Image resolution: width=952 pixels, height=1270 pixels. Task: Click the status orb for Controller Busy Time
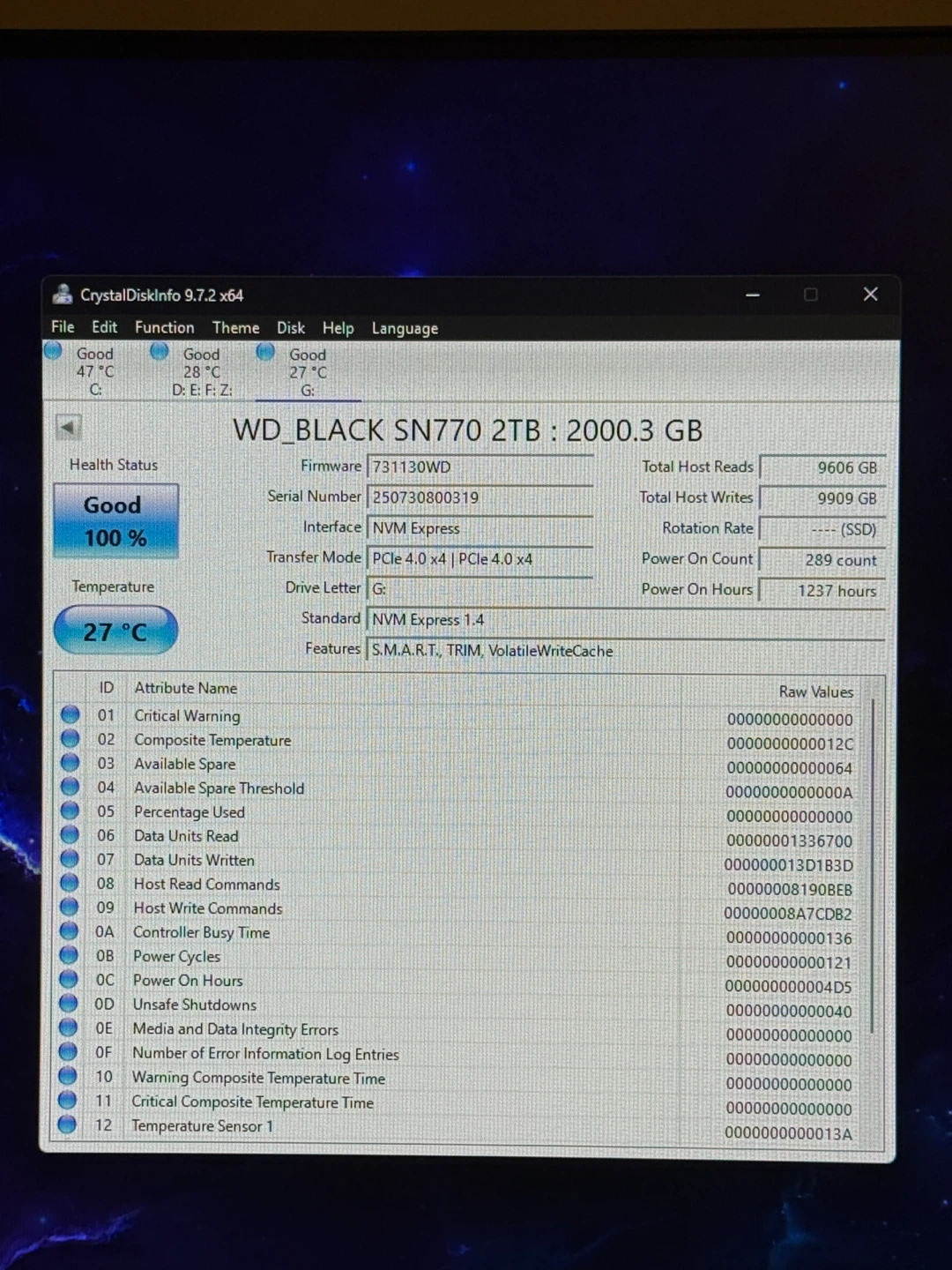point(69,930)
